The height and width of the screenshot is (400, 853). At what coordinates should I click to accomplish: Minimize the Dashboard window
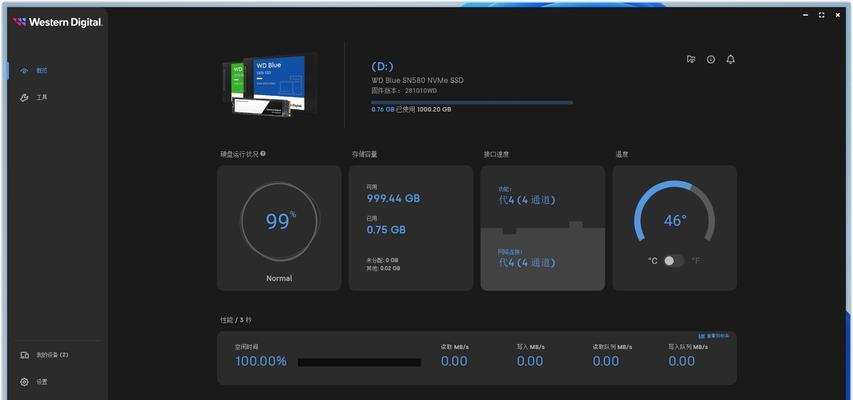806,15
